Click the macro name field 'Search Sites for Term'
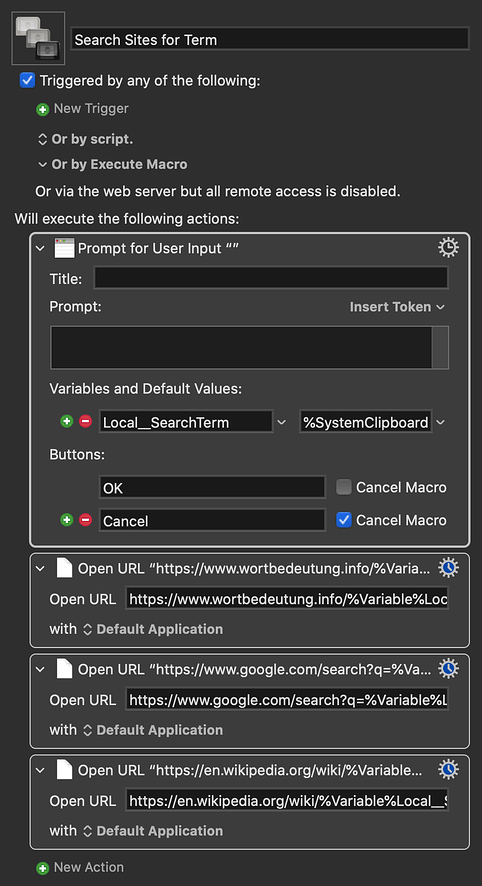Image resolution: width=482 pixels, height=886 pixels. click(270, 39)
